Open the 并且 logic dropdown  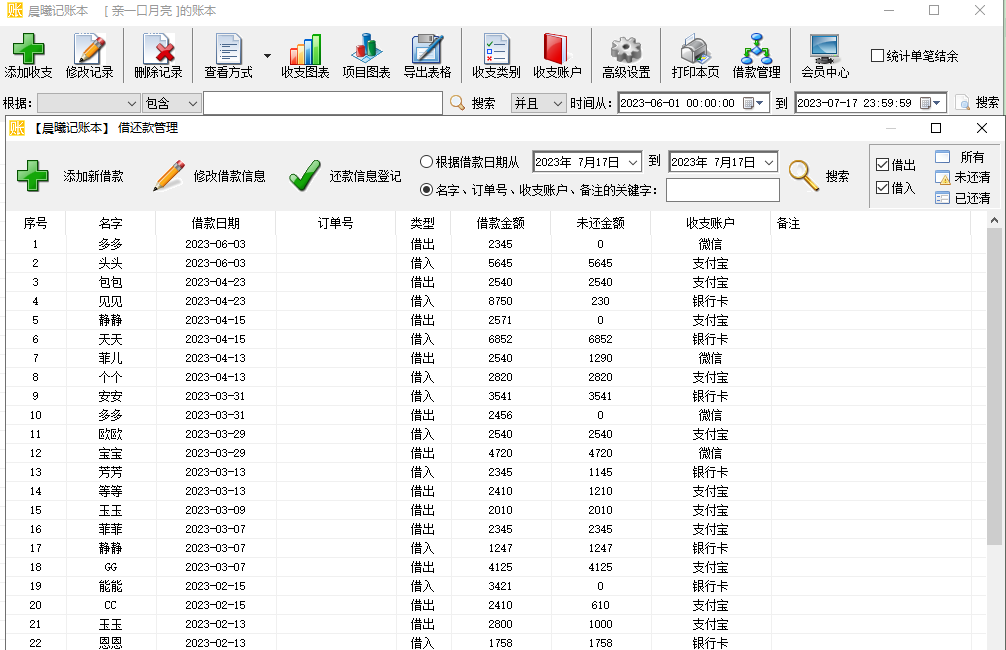pos(538,103)
